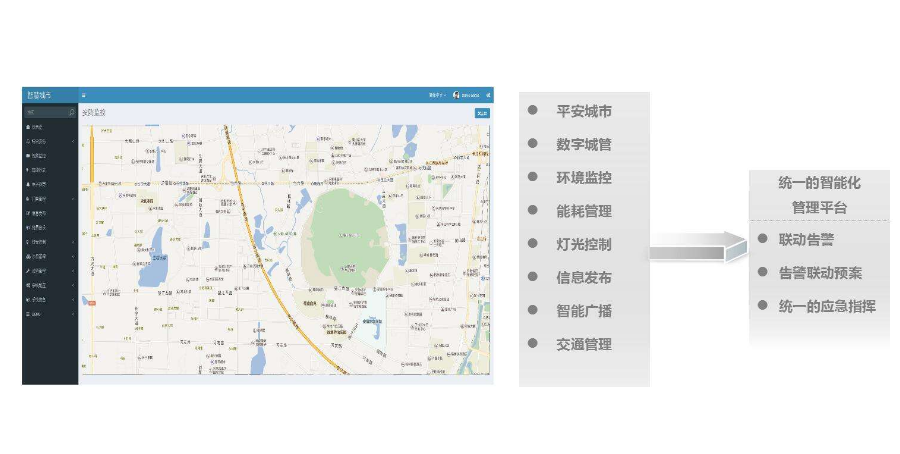Click the 信息发布 entry
Viewport: 900px width, 454px height.
pyautogui.click(x=583, y=278)
